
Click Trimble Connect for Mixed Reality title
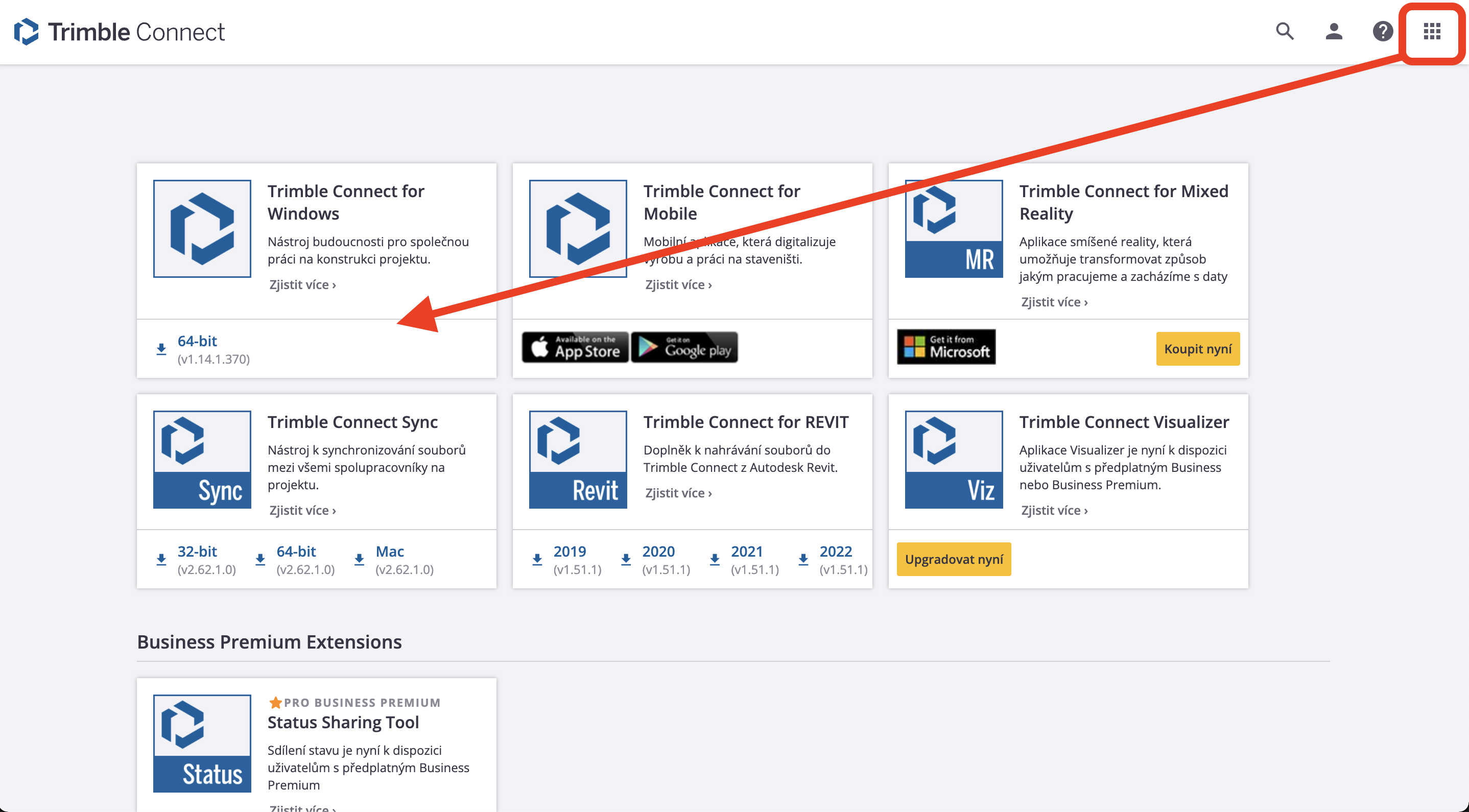[x=1123, y=202]
